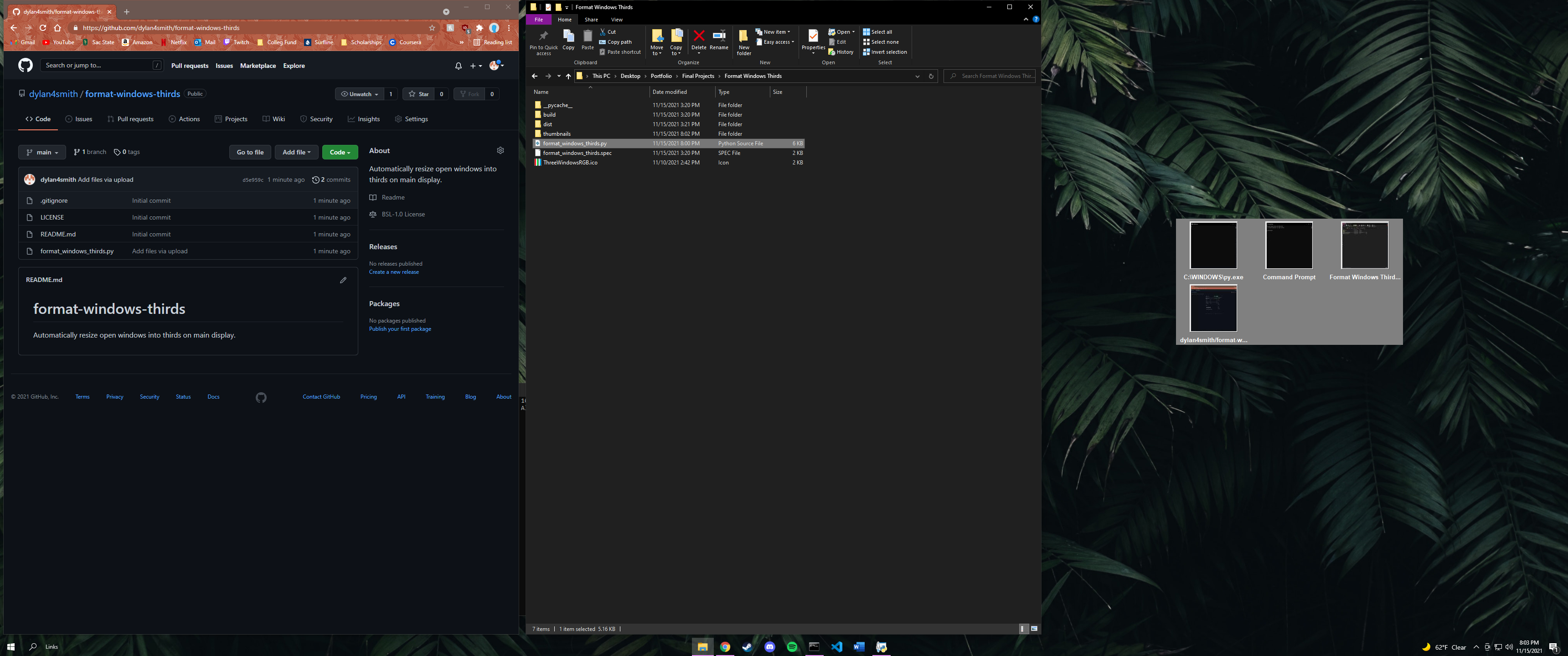1568x656 pixels.
Task: Open the Add file dropdown
Action: click(x=296, y=152)
